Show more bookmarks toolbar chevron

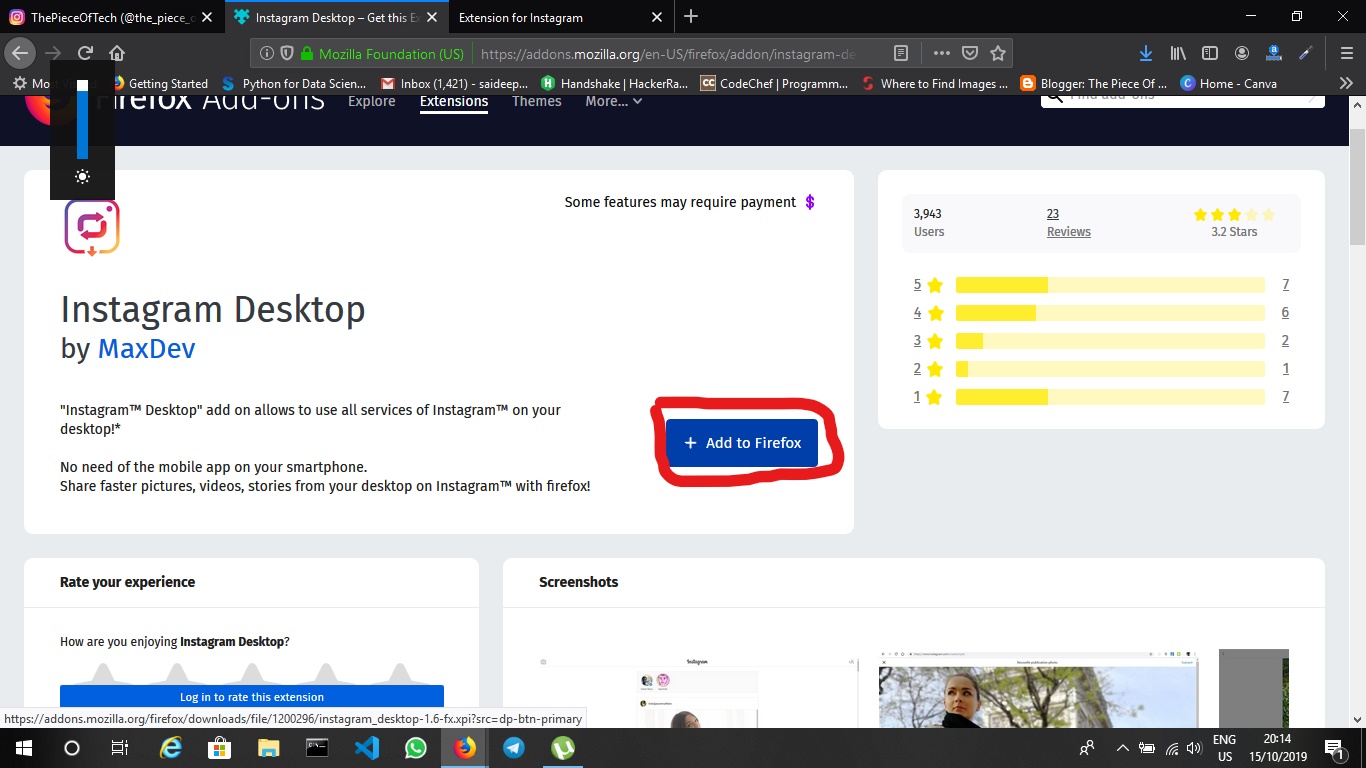tap(1346, 83)
